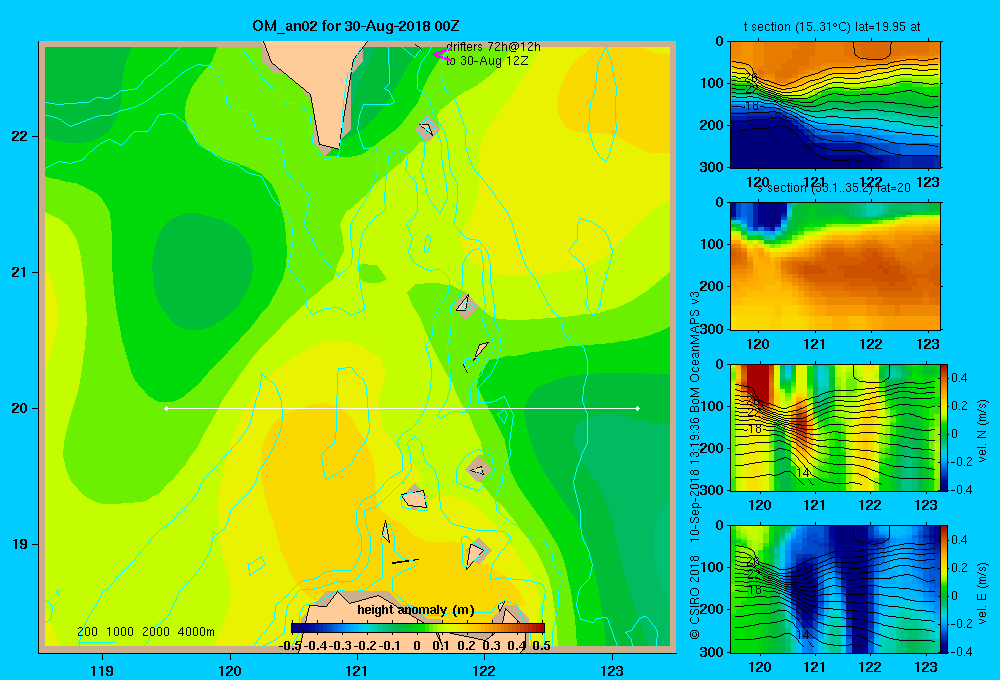
Task: Click longitude label 121 below the main map
Action: click(x=357, y=670)
